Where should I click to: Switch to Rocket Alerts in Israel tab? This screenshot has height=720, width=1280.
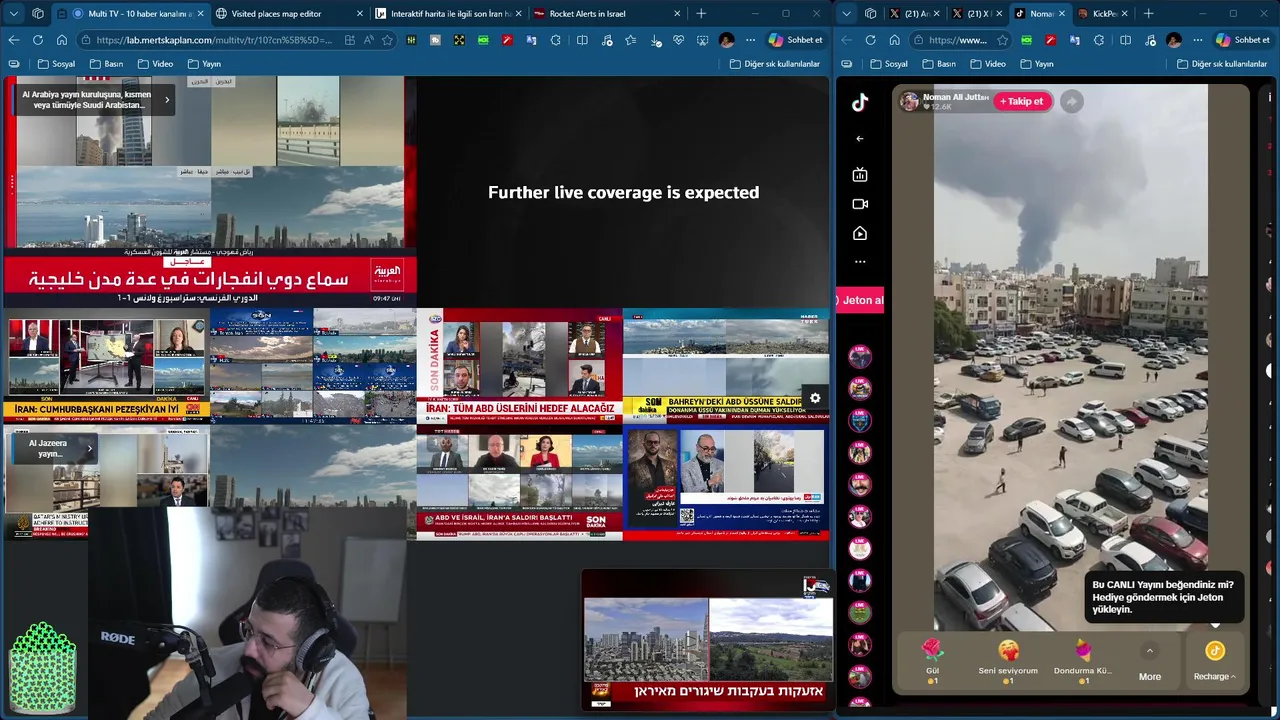click(x=606, y=14)
